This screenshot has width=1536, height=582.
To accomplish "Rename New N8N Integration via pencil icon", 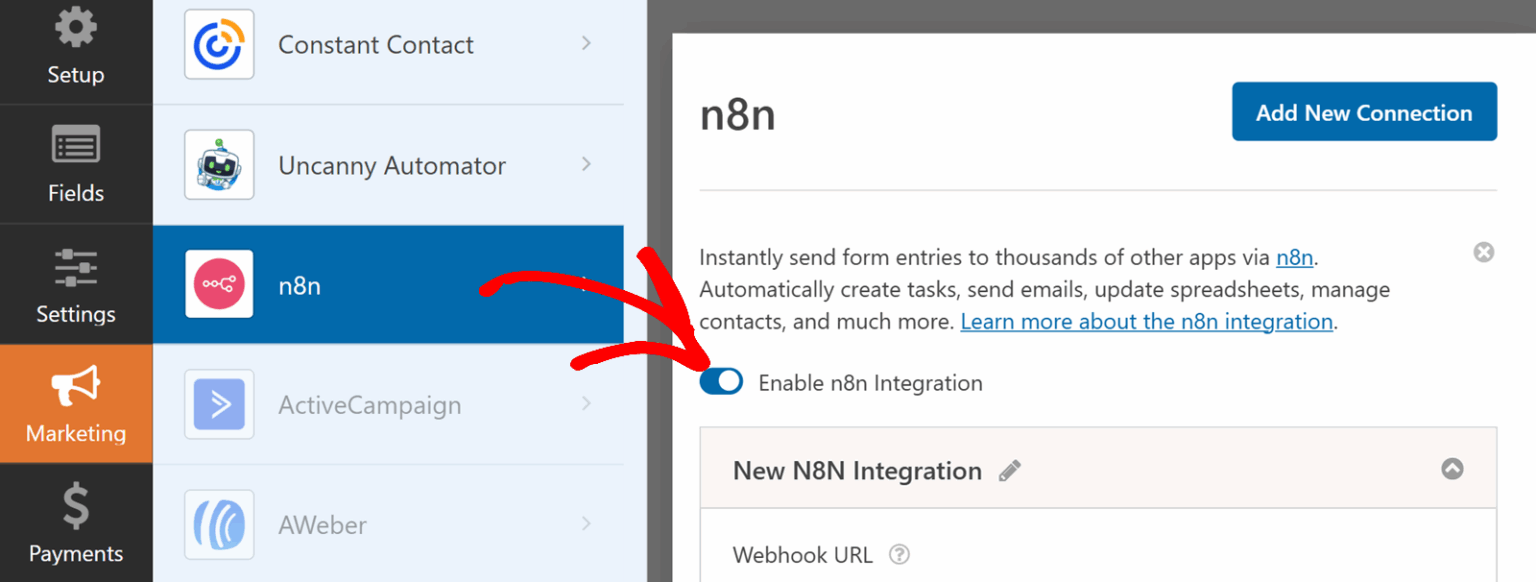I will point(1010,469).
